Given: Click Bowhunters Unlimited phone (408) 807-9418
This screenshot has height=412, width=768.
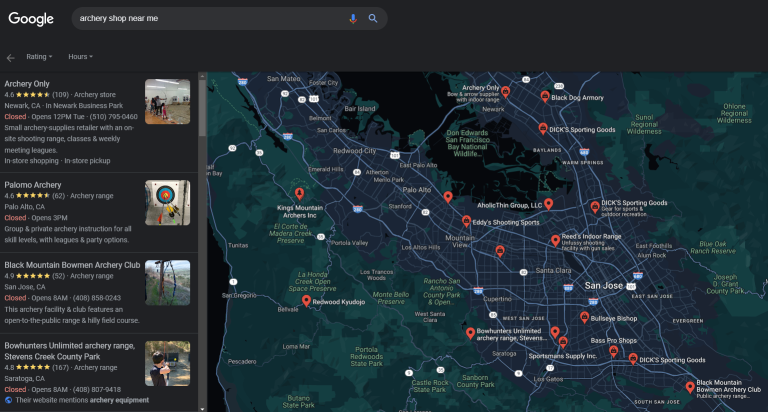Looking at the screenshot, I should point(97,389).
